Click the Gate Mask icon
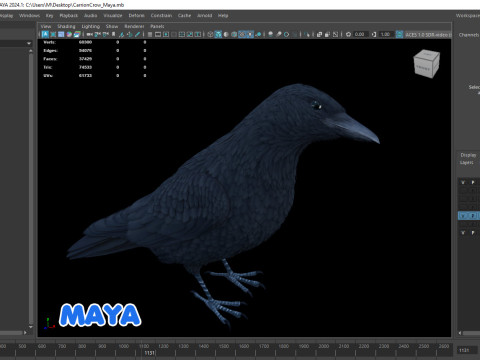The image size is (480, 360). tap(174, 34)
